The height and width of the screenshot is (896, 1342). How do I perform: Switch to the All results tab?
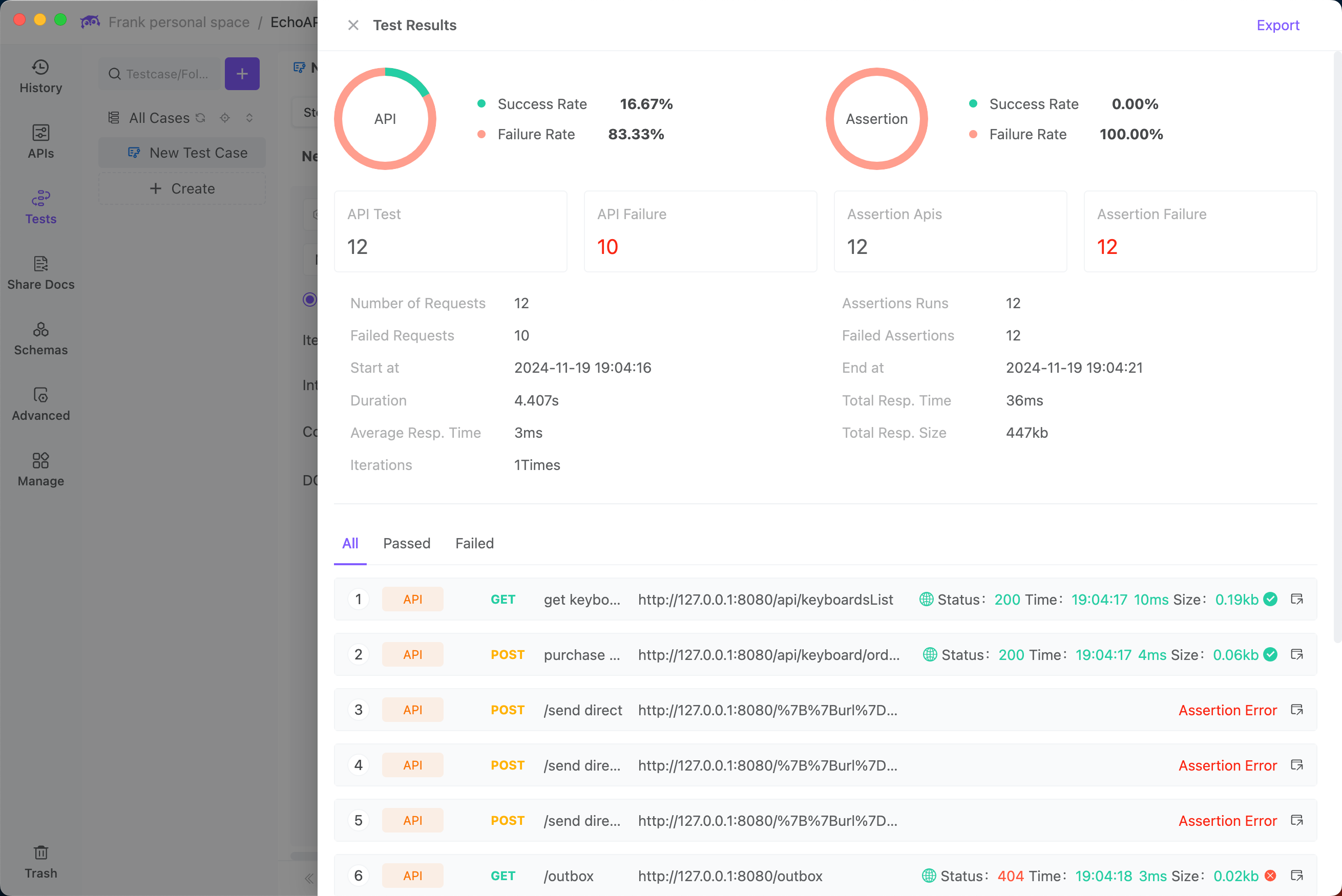point(350,543)
